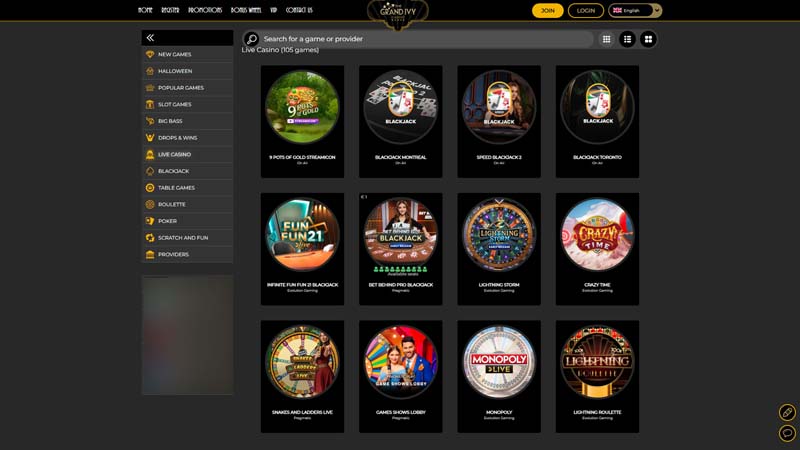The image size is (800, 450).
Task: Open Speed Blackjack 2 game thumbnail
Action: pos(499,107)
